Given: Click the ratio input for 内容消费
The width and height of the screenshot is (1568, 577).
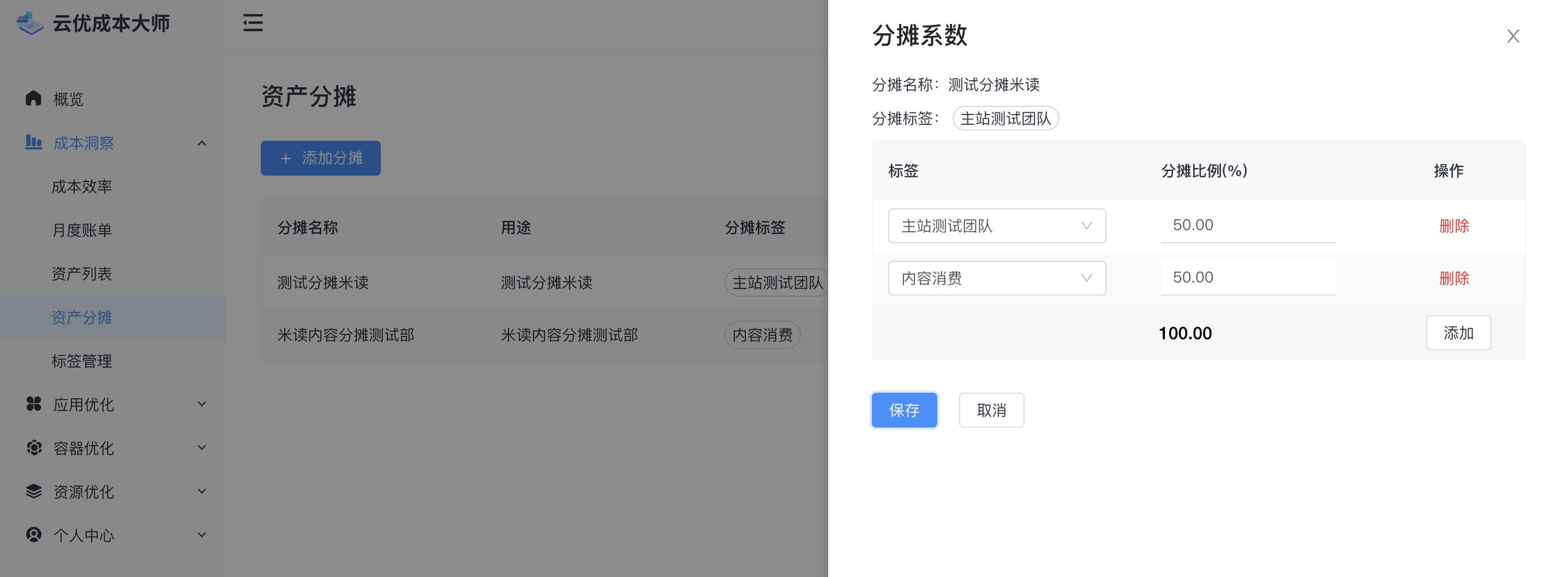Looking at the screenshot, I should point(1248,278).
